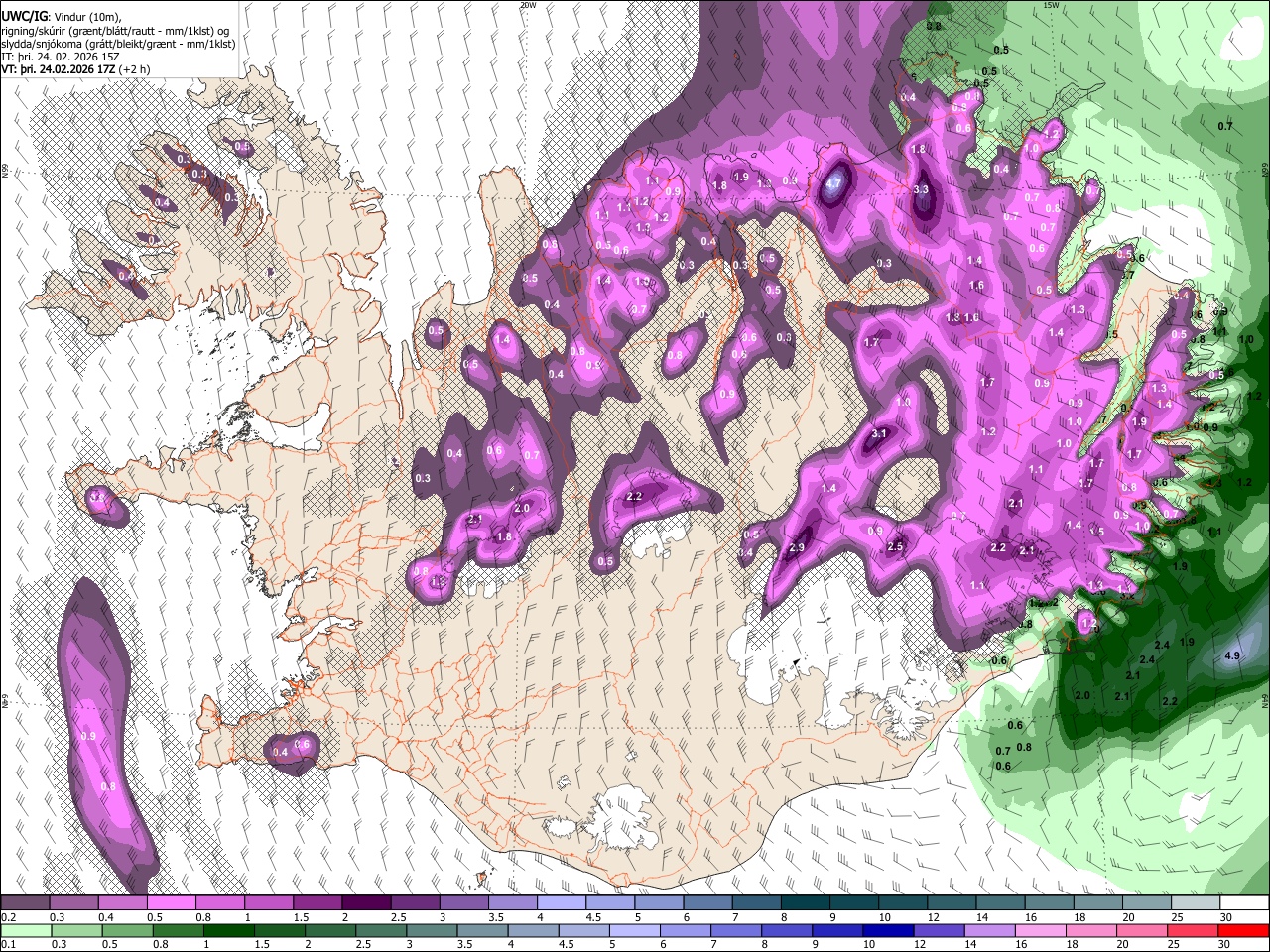Click the 'Vindur (10m)' header text
This screenshot has width=1270, height=952.
tap(86, 17)
